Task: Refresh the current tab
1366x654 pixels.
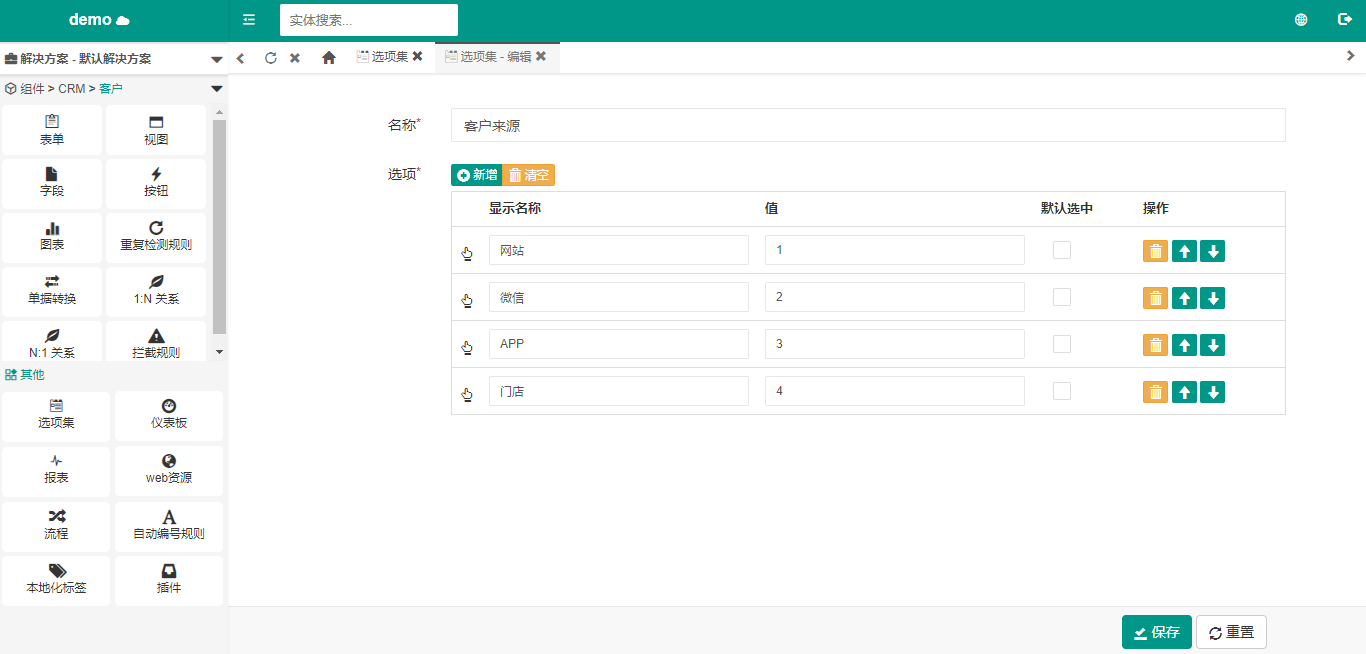Action: pos(270,58)
